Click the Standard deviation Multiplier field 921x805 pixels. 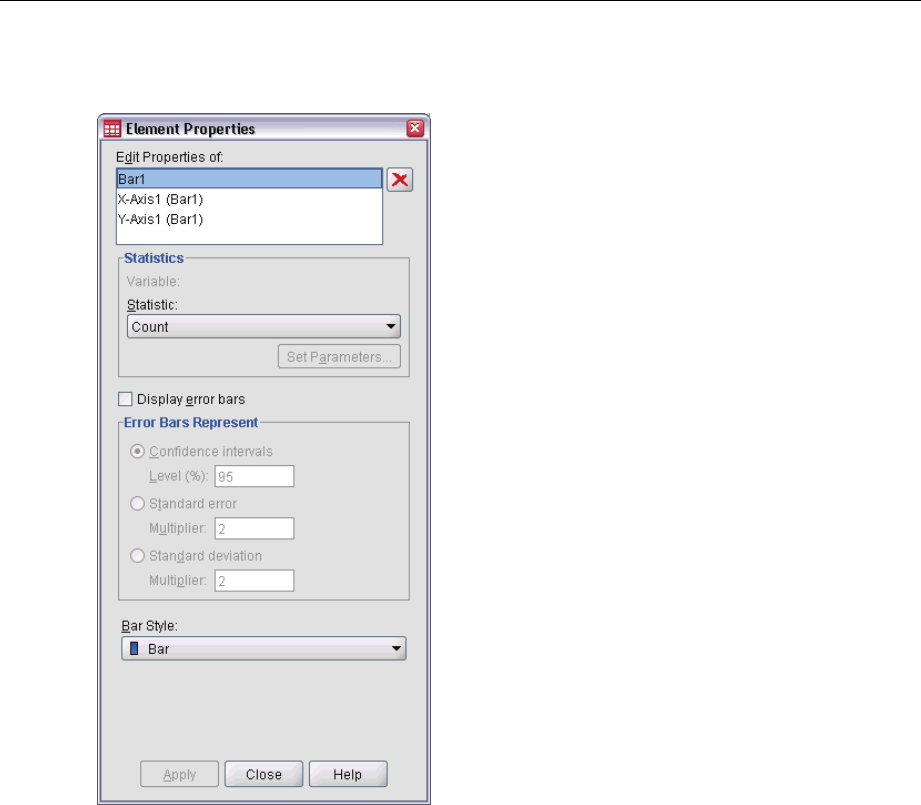pos(254,581)
